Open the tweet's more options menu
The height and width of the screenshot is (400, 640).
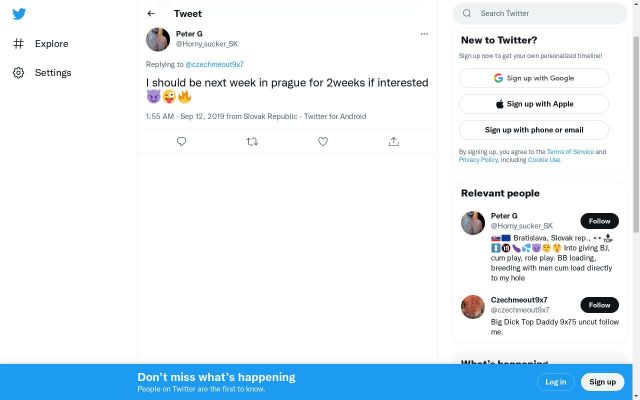(424, 34)
